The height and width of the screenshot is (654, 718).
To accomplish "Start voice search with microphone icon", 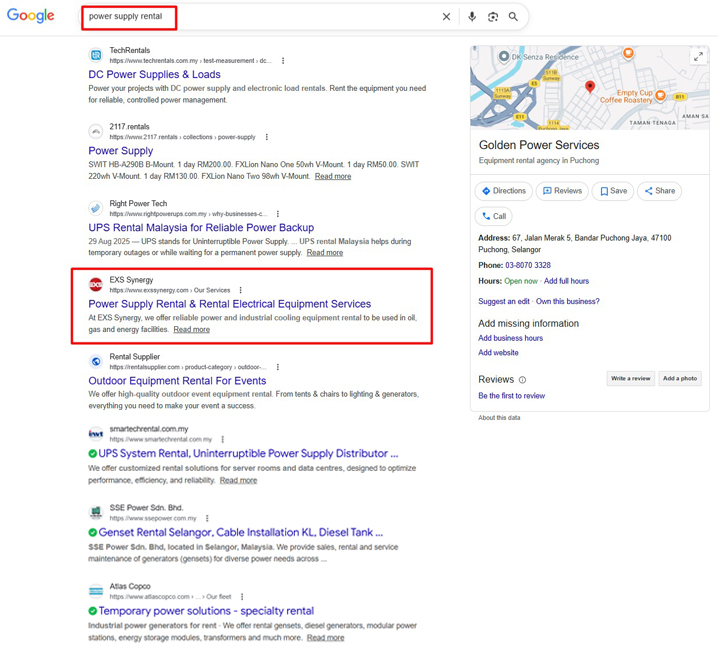I will point(472,17).
